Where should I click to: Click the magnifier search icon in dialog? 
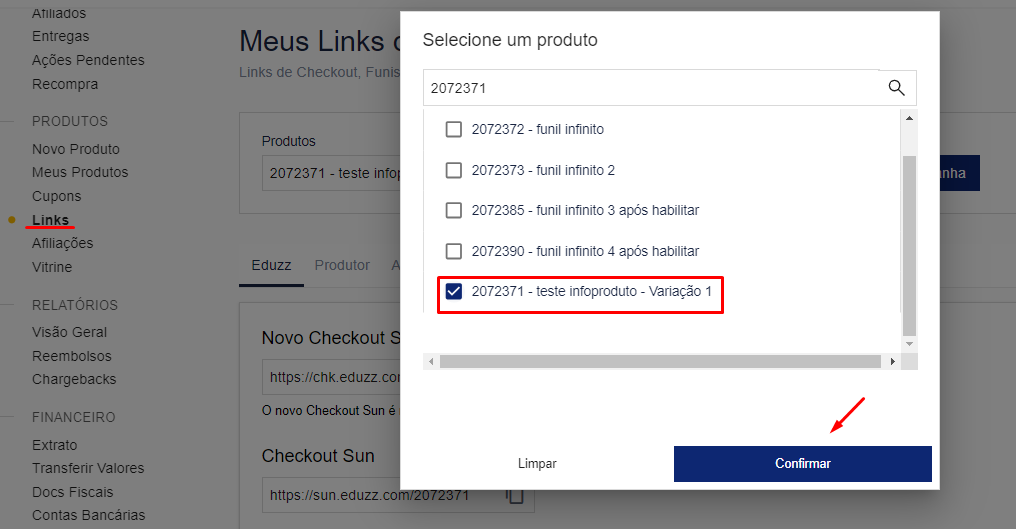(897, 88)
